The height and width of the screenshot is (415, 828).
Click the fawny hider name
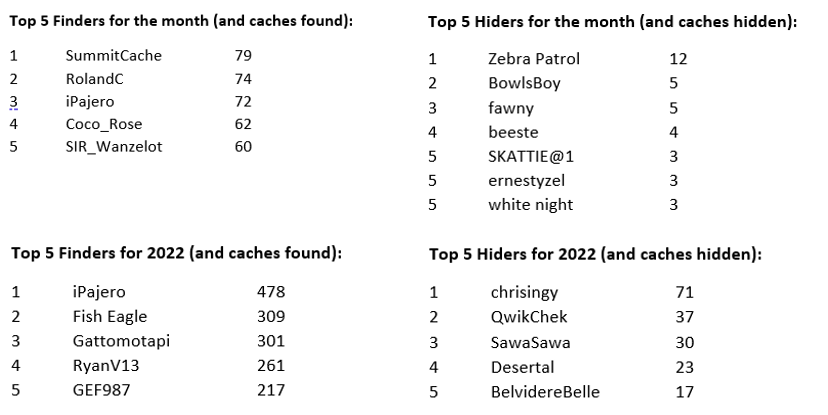click(511, 108)
